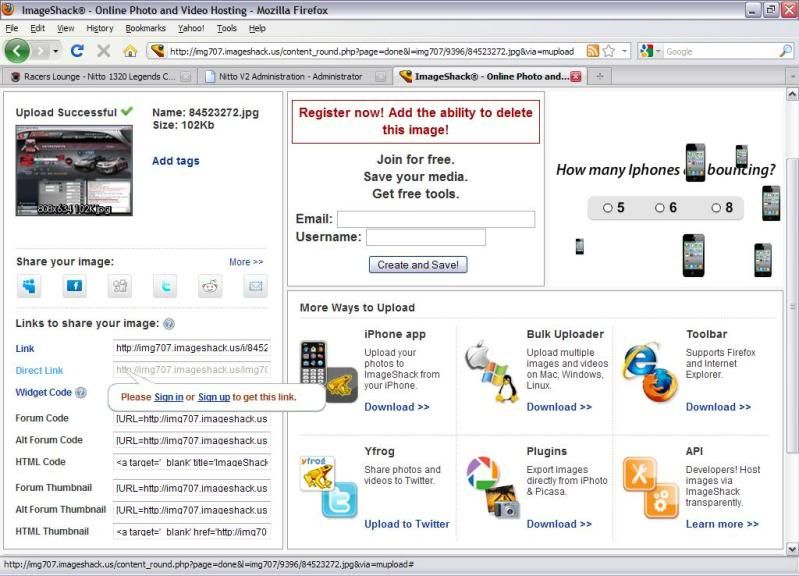Select radio option 6
The image size is (799, 576).
pyautogui.click(x=660, y=208)
